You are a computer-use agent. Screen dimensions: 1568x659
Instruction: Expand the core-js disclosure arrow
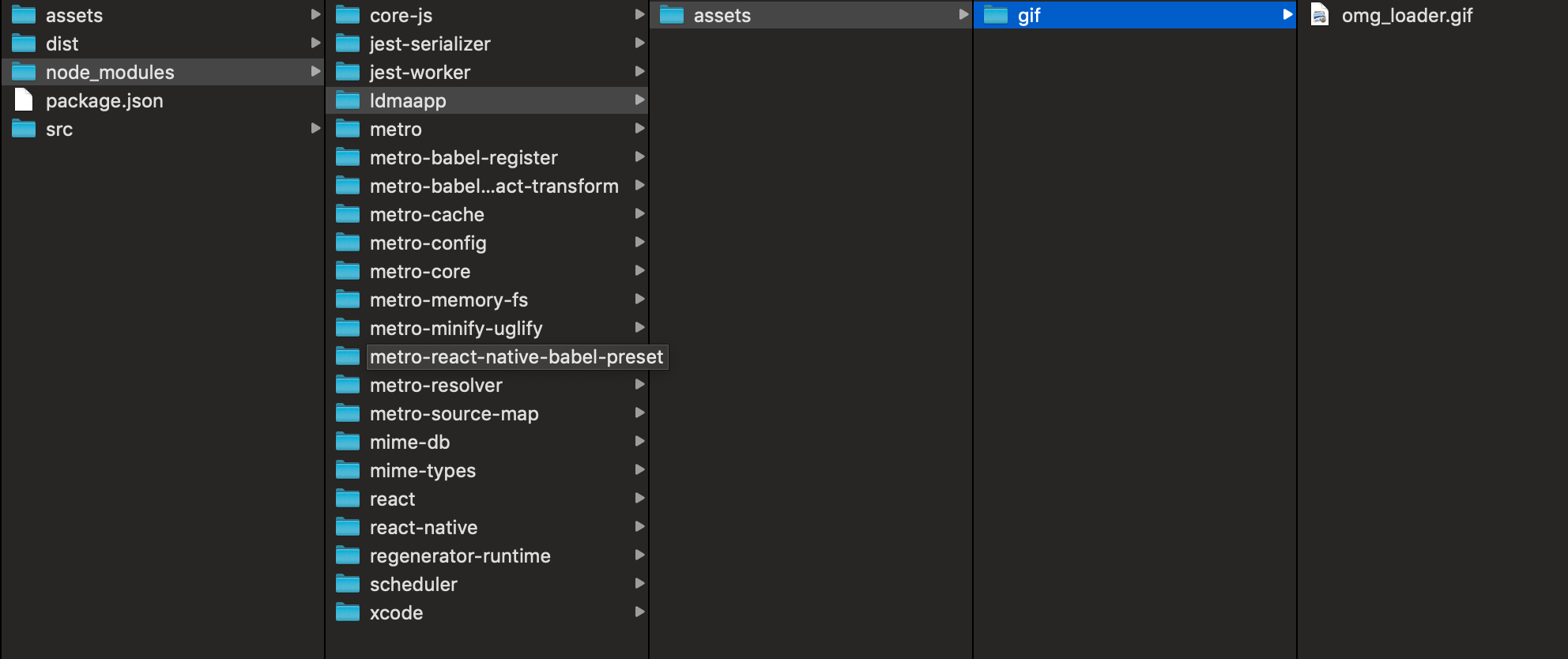639,14
